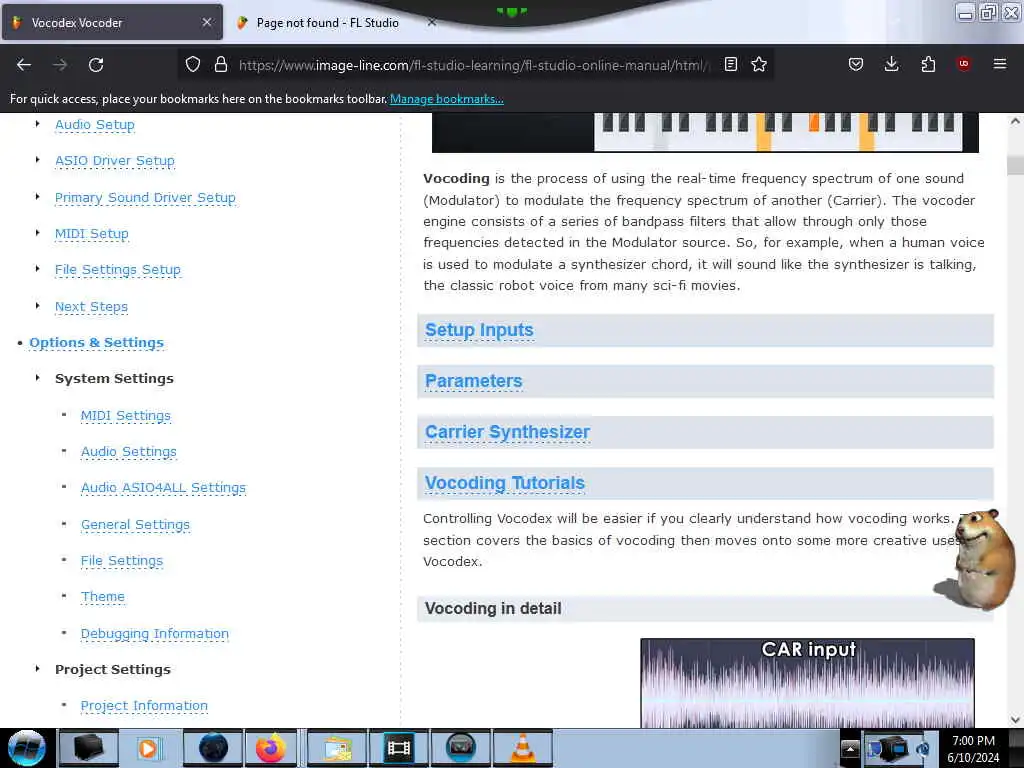Click the Vocoding in detail heading

493,609
